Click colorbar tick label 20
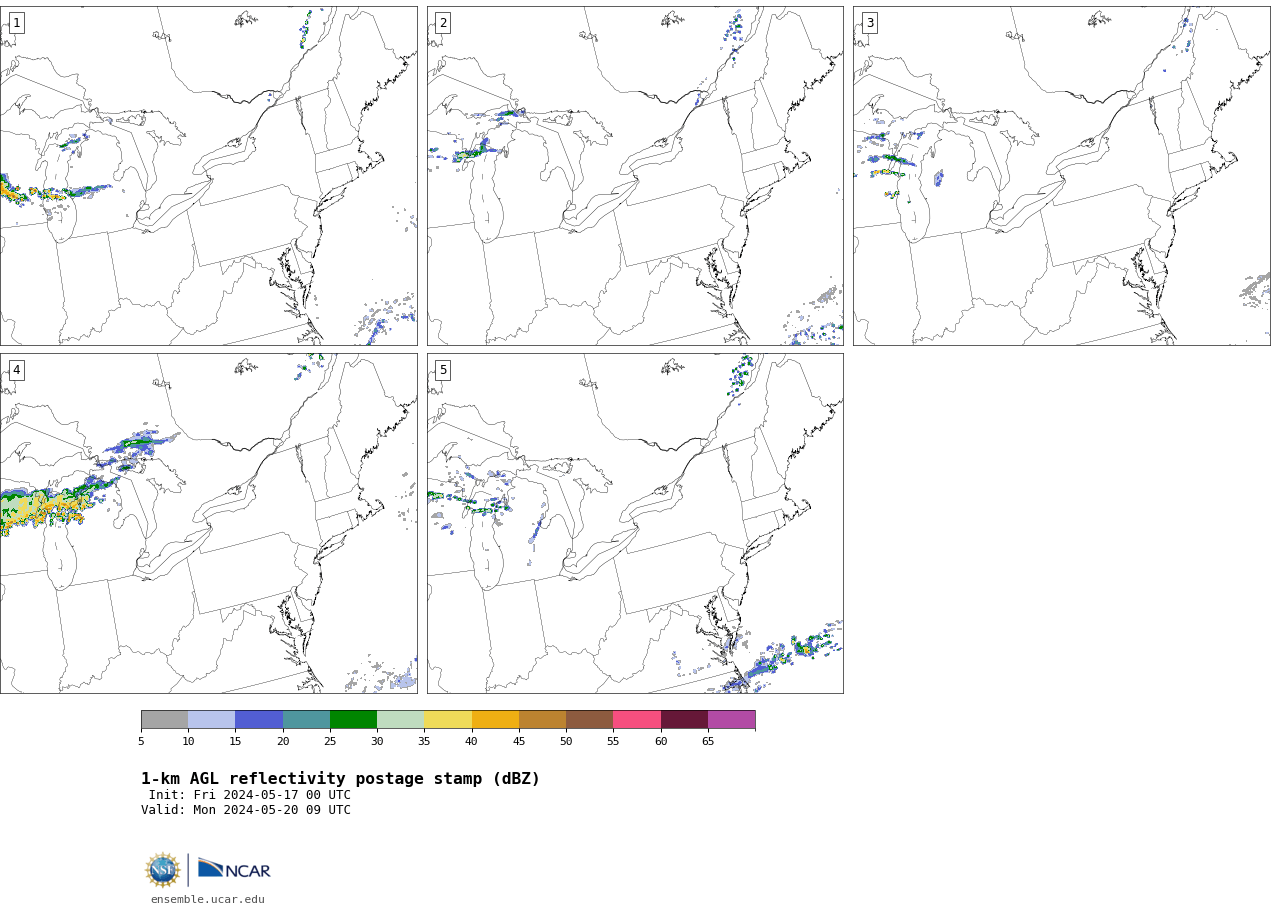This screenshot has width=1280, height=910. point(283,742)
